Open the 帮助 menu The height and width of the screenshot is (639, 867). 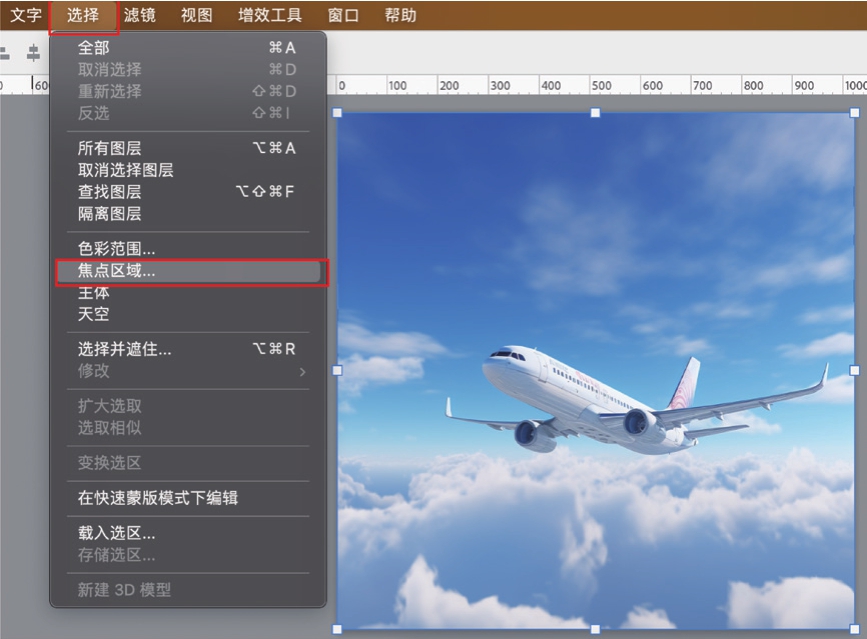(x=400, y=15)
